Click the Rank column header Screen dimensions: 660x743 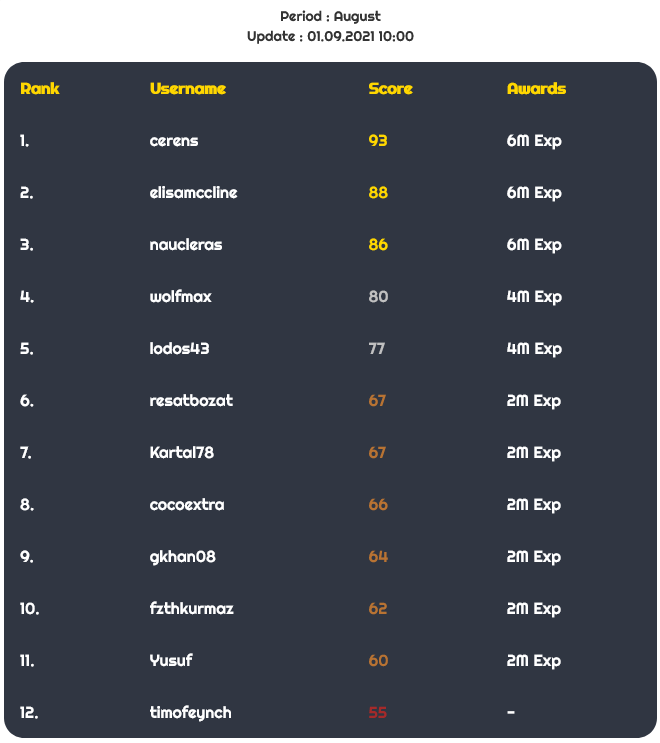40,89
